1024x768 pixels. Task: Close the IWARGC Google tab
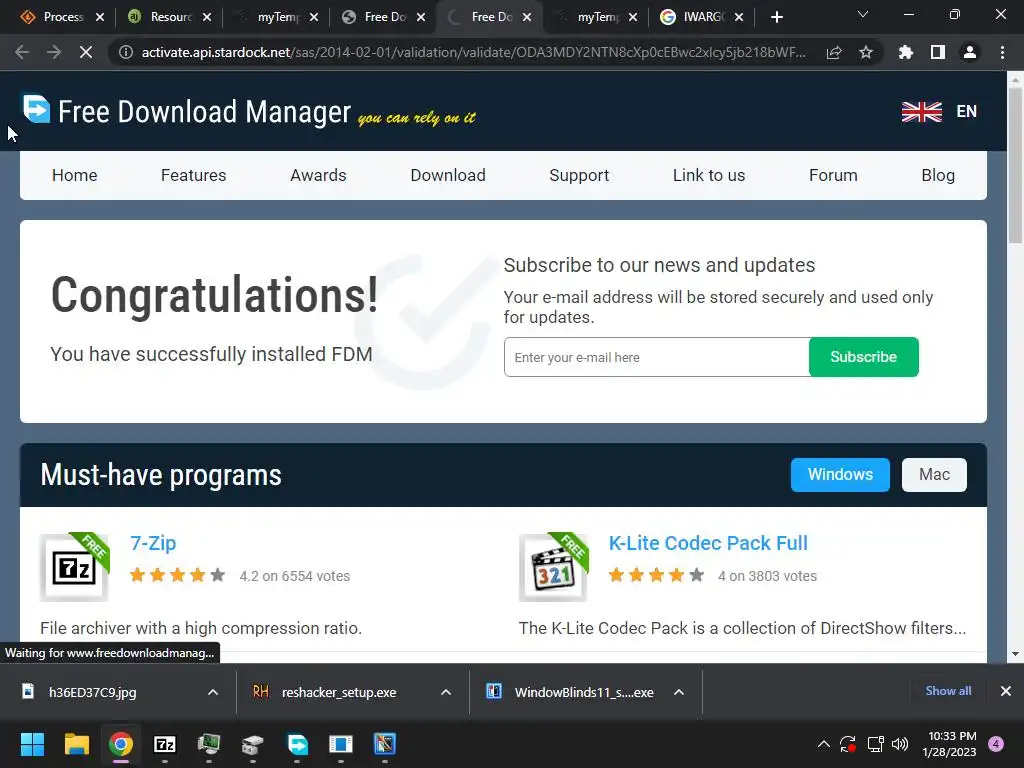pos(739,17)
